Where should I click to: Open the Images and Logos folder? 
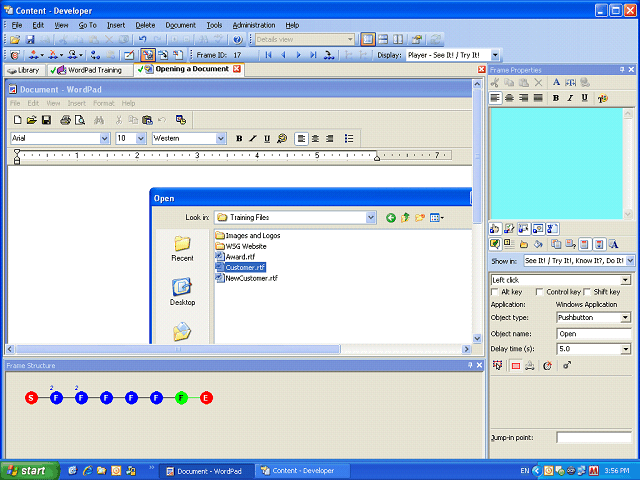248,236
